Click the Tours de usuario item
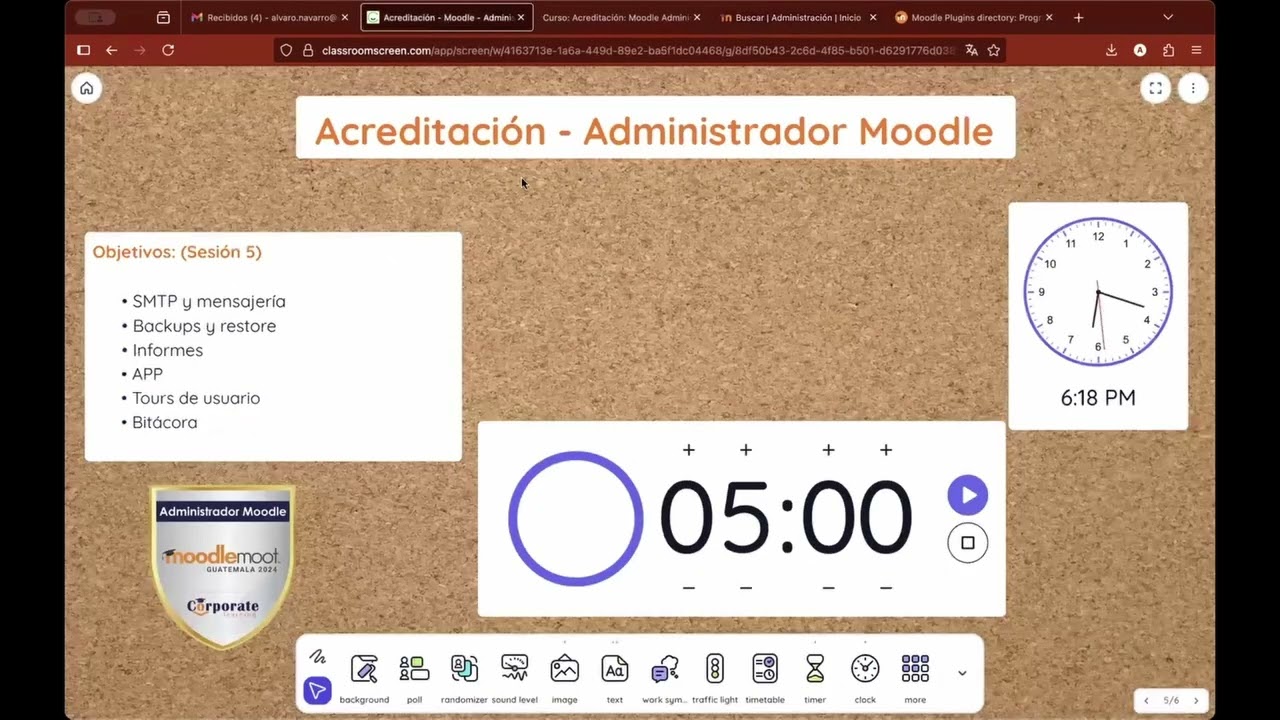1280x720 pixels. [196, 398]
